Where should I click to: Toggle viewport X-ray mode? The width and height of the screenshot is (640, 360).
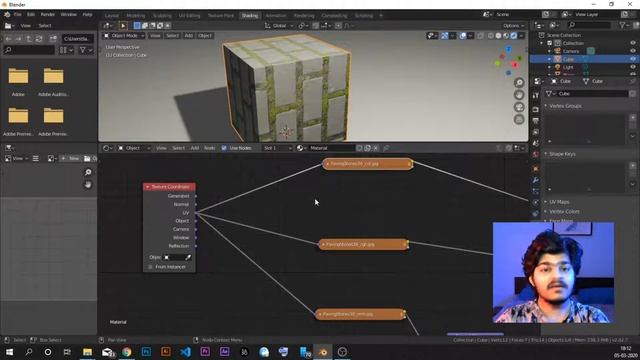click(480, 36)
